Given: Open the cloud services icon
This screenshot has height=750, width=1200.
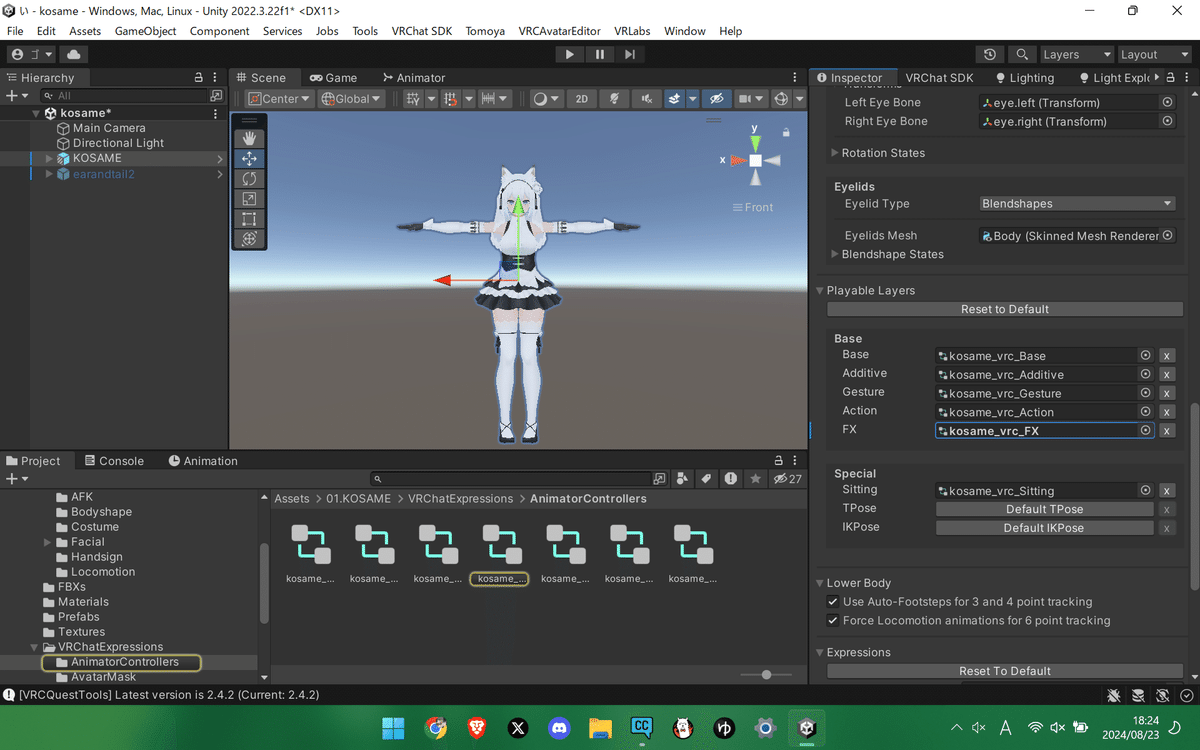Looking at the screenshot, I should tap(74, 55).
